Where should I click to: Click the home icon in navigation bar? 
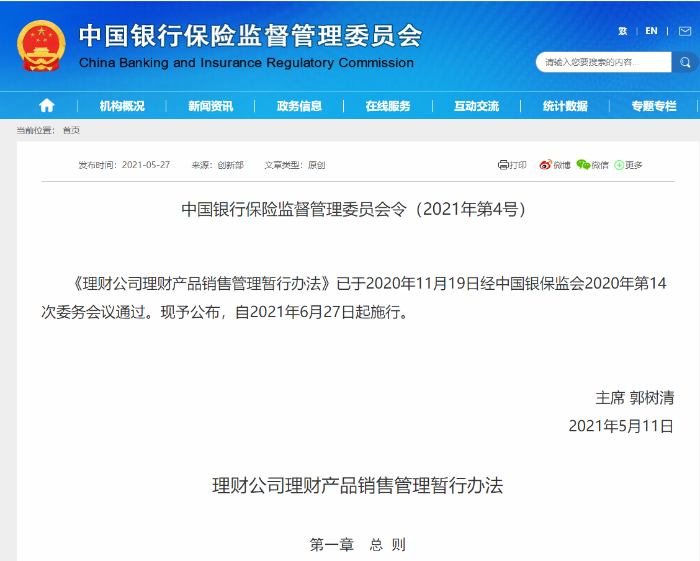(x=46, y=106)
